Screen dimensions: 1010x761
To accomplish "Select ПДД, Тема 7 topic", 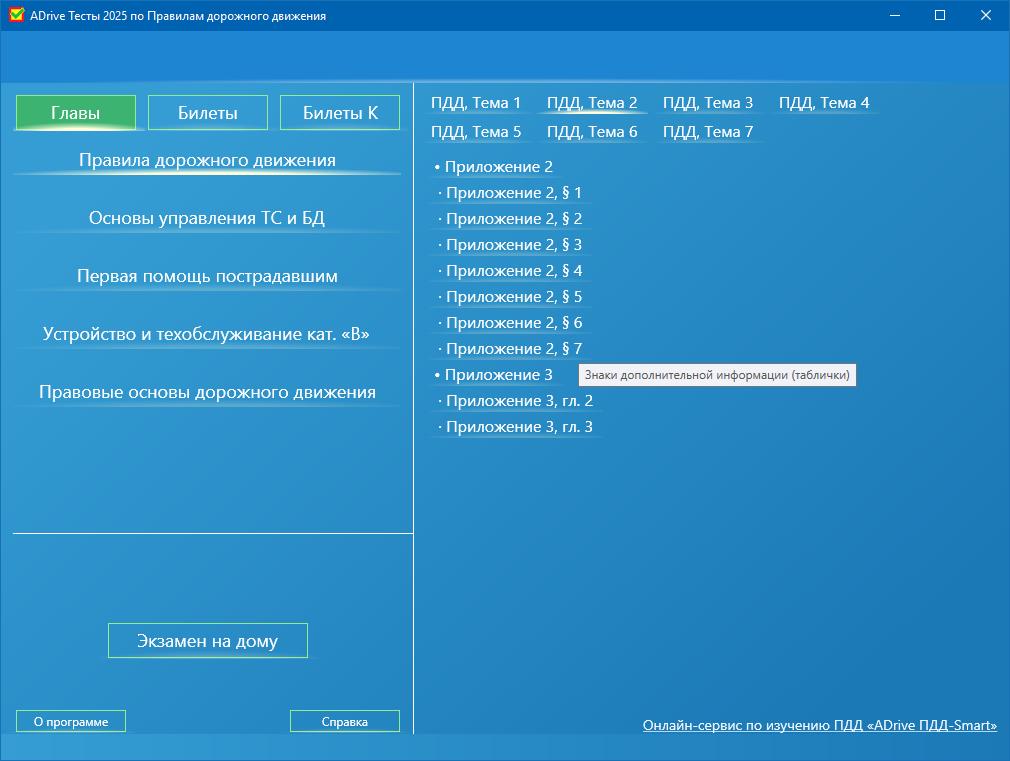I will (708, 132).
